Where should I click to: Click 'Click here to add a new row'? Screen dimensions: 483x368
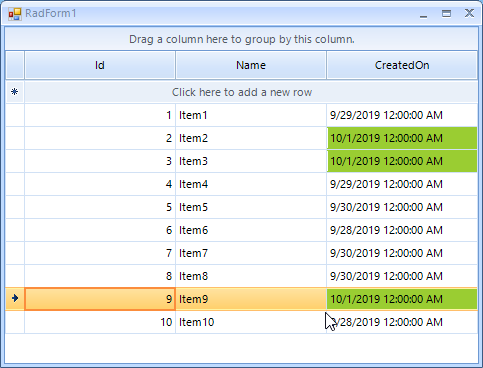pos(251,92)
